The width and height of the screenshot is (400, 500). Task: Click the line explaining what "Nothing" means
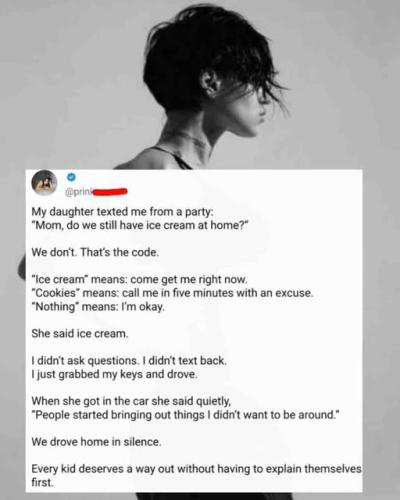click(98, 306)
